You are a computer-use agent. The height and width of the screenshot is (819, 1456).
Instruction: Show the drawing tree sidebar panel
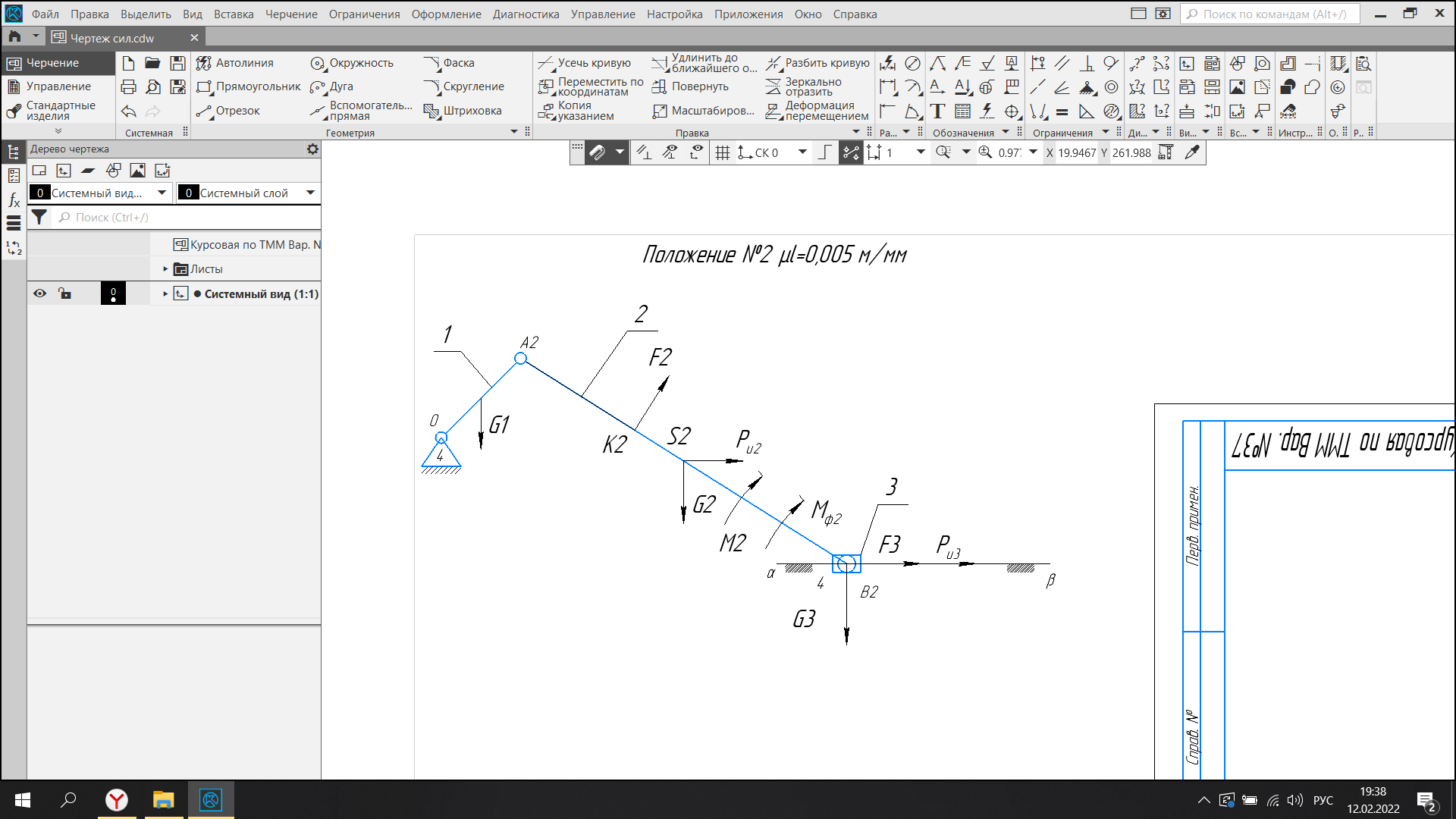(x=14, y=152)
